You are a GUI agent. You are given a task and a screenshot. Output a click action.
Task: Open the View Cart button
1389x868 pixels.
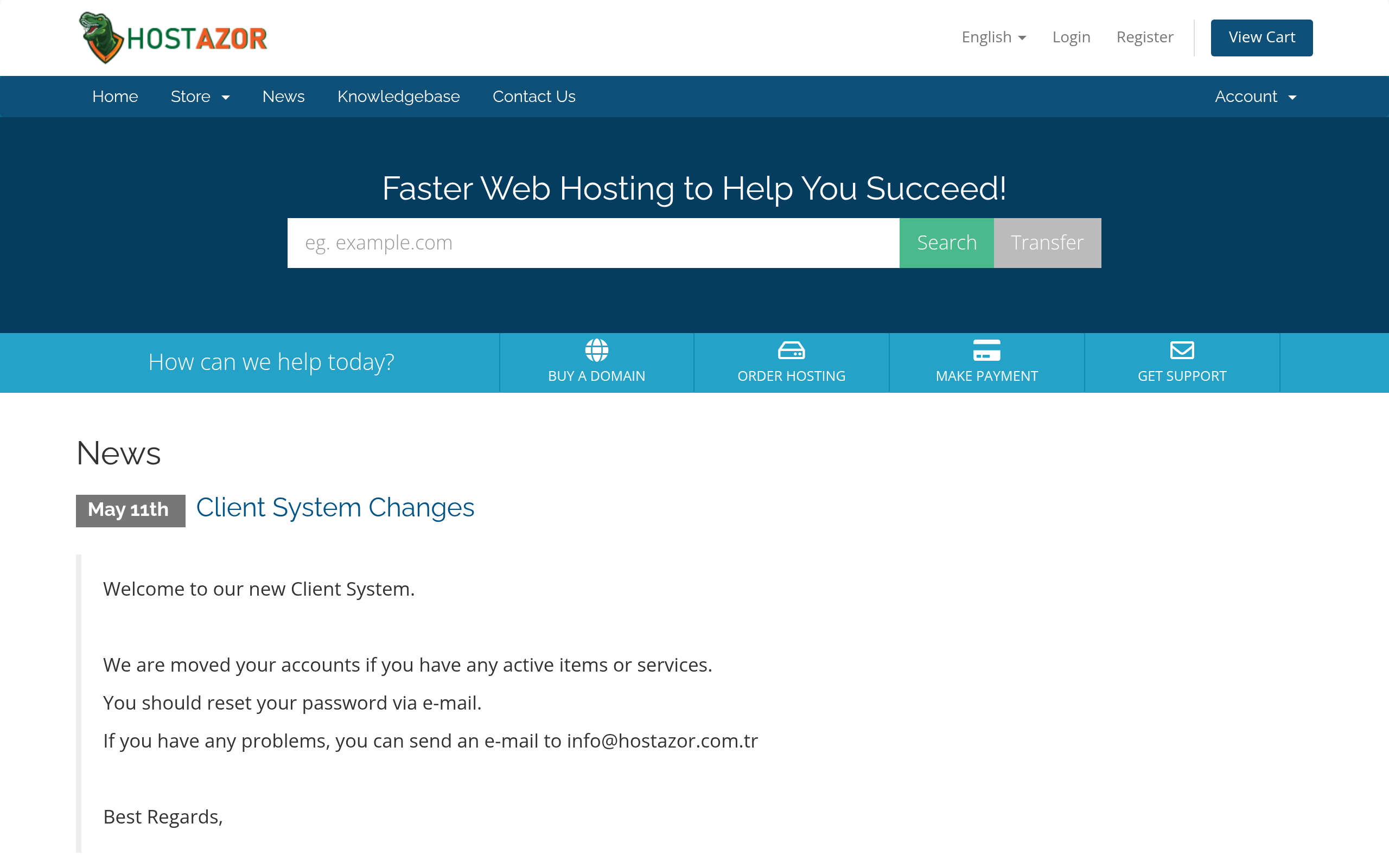point(1261,38)
